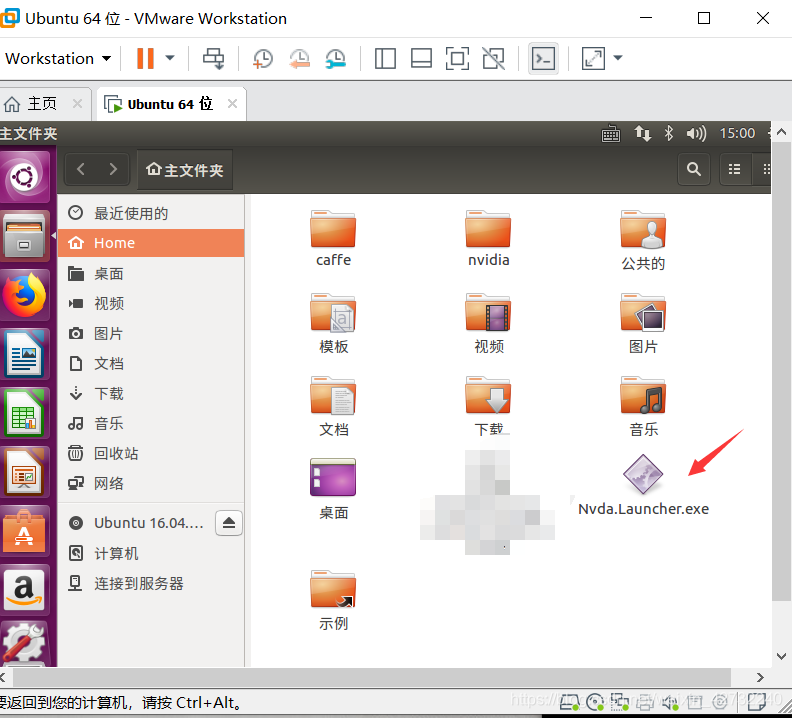Image resolution: width=792 pixels, height=718 pixels.
Task: Close the Ubuntu 64 位 tab
Action: pyautogui.click(x=232, y=104)
